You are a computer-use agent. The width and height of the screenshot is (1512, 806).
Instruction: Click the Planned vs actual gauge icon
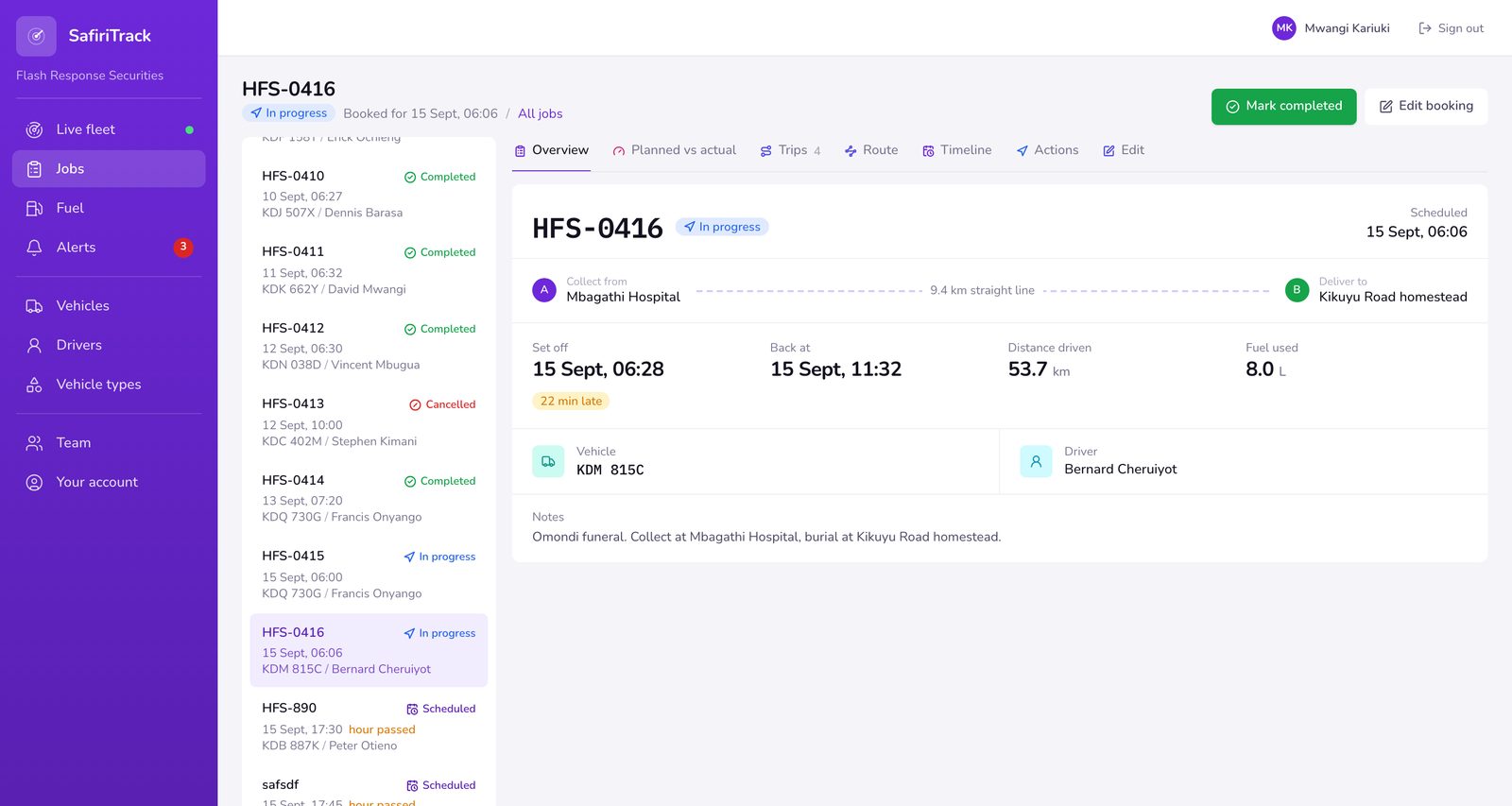pos(619,151)
